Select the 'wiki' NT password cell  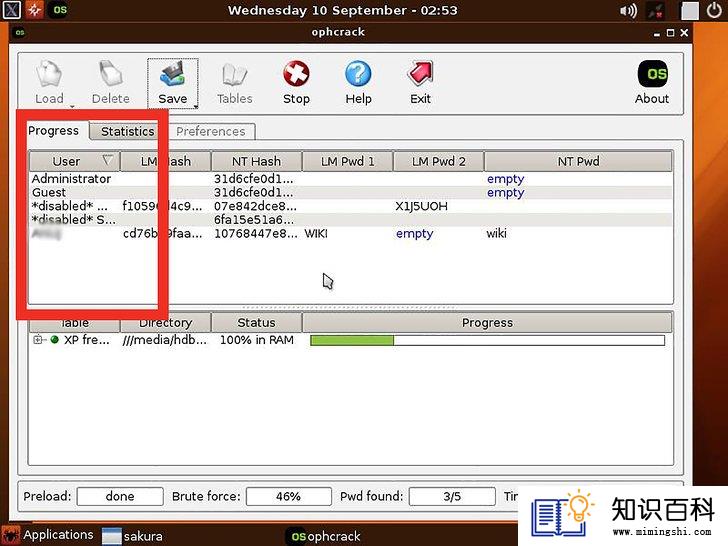click(x=496, y=233)
